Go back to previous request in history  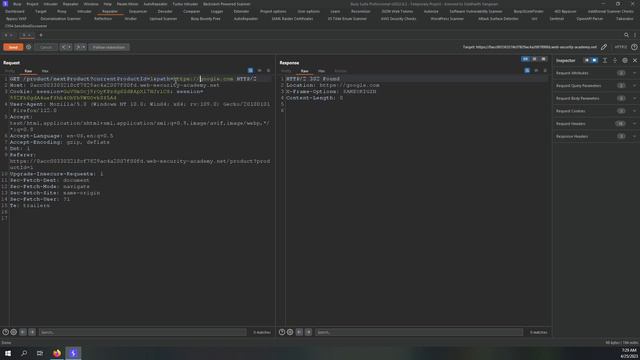(63, 47)
